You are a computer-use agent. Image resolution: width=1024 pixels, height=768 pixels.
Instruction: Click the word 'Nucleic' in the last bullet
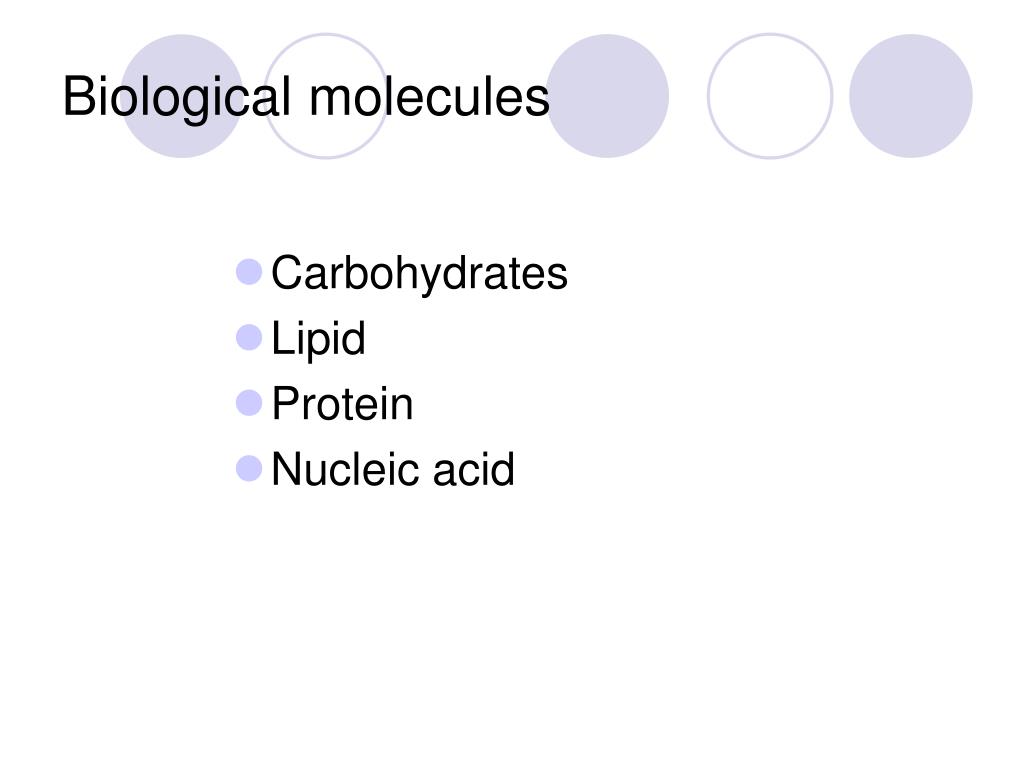(346, 469)
